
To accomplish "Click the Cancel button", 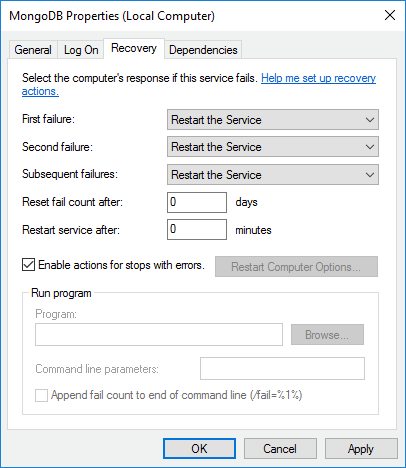I will click(280, 449).
